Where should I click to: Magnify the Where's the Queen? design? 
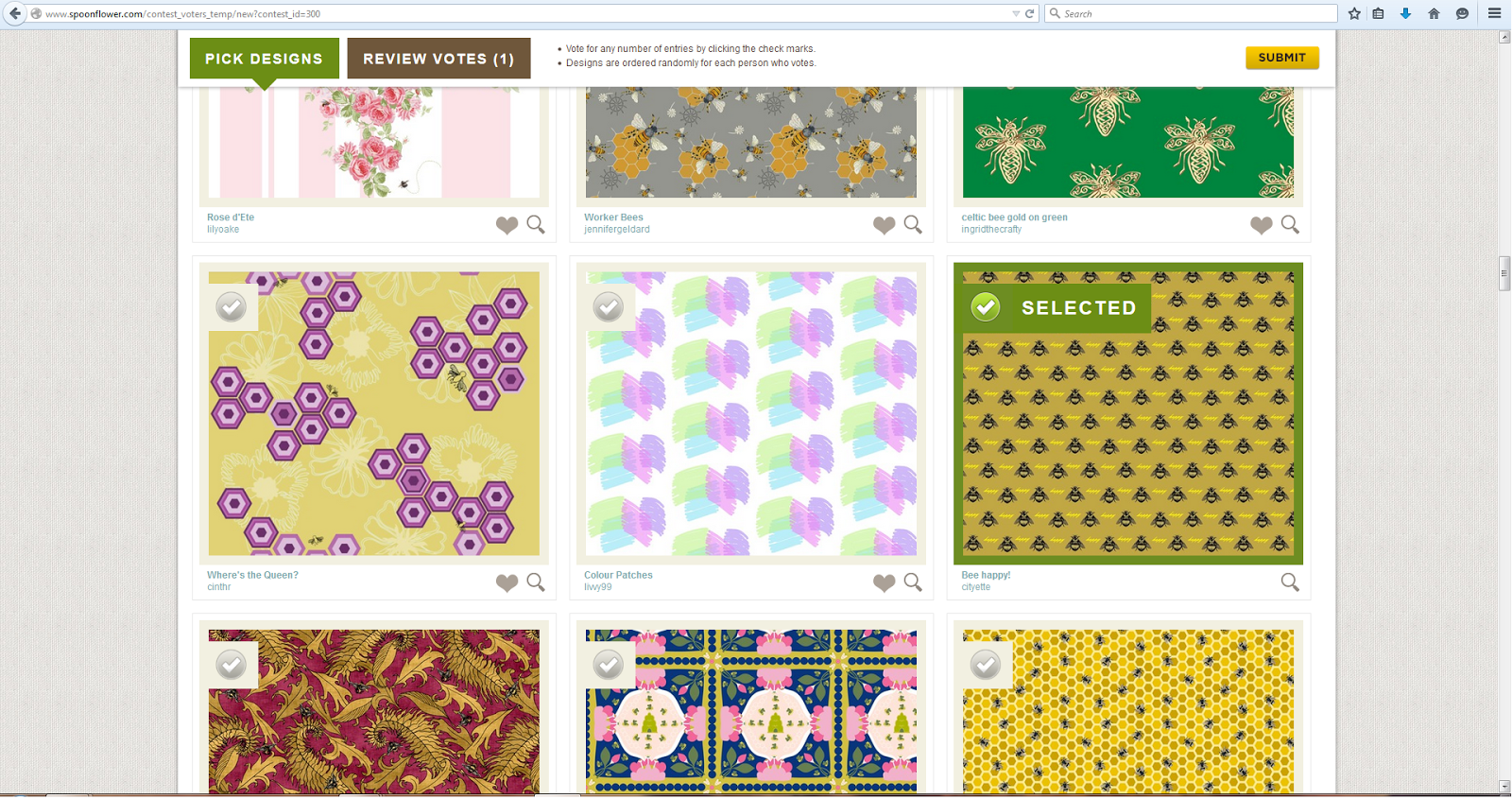(x=536, y=582)
